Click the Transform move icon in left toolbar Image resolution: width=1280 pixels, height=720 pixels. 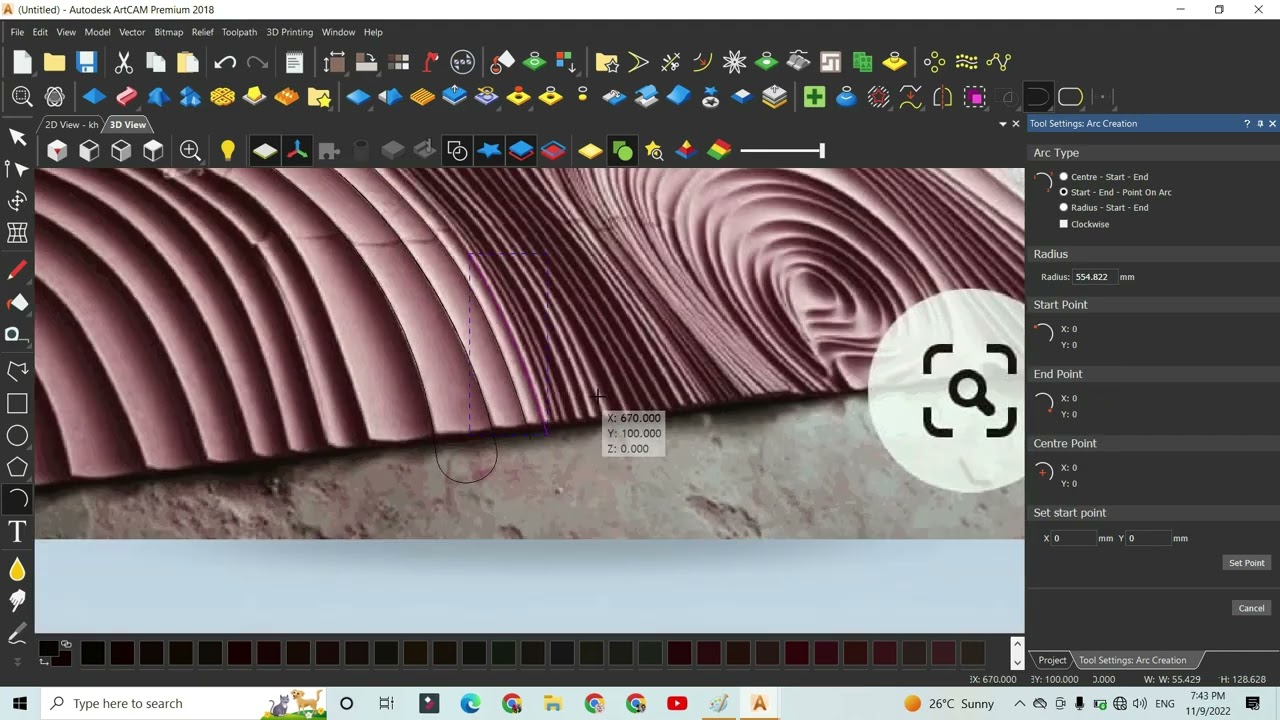pos(17,201)
